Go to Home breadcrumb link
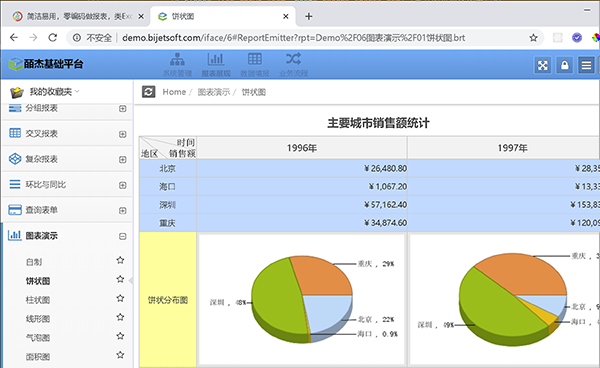The height and width of the screenshot is (368, 600). [174, 92]
